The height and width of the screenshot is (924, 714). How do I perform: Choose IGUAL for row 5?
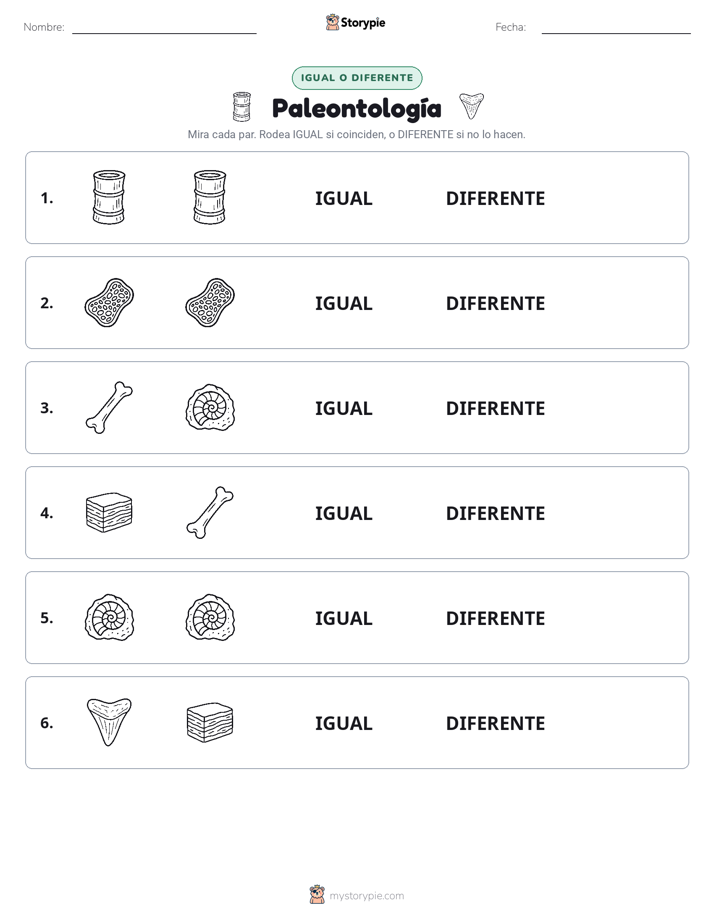(x=343, y=618)
